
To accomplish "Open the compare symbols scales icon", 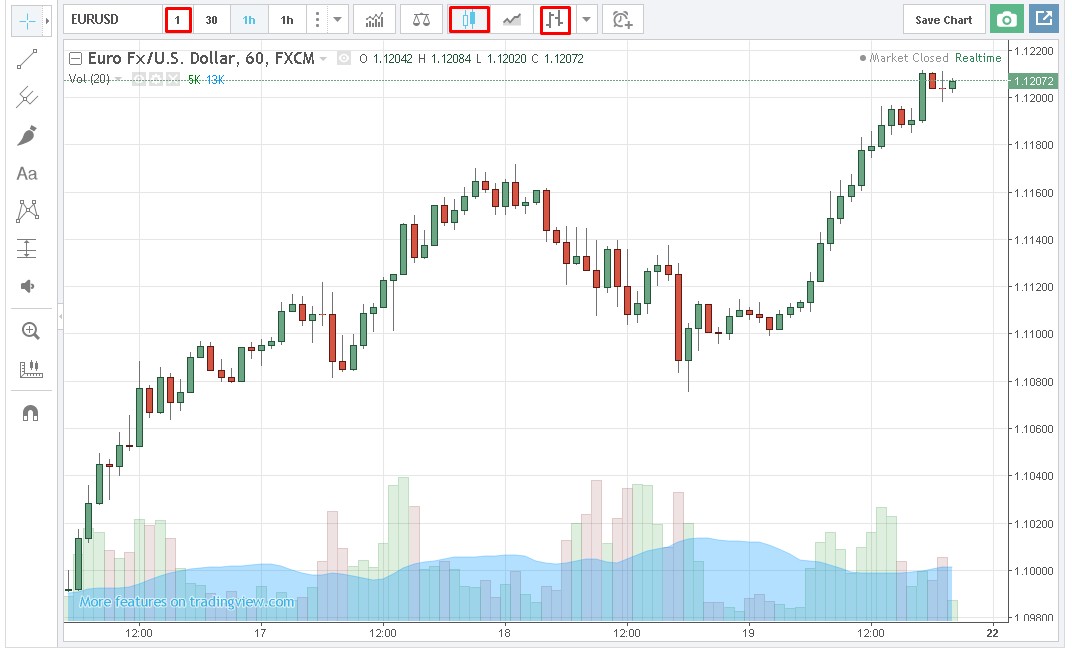I will coord(421,20).
